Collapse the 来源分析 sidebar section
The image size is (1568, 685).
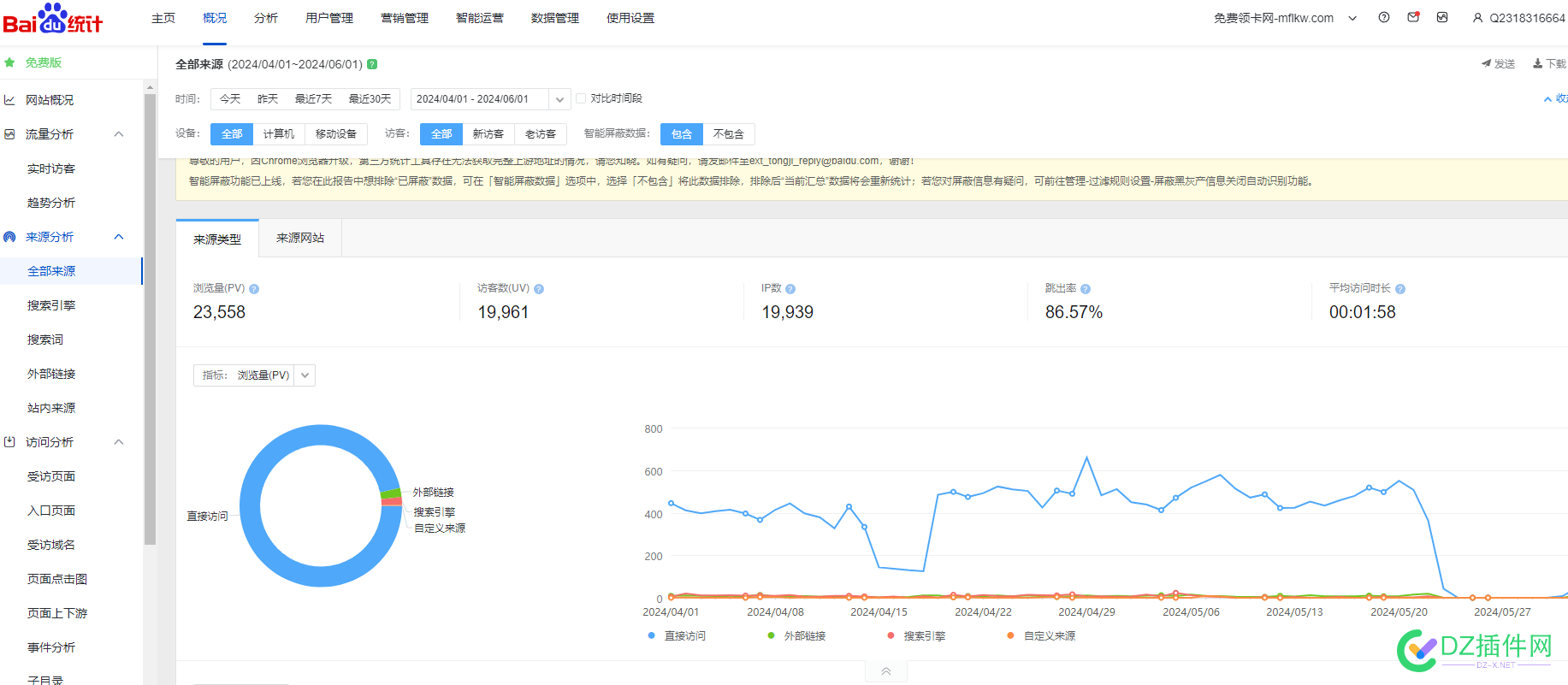click(119, 237)
